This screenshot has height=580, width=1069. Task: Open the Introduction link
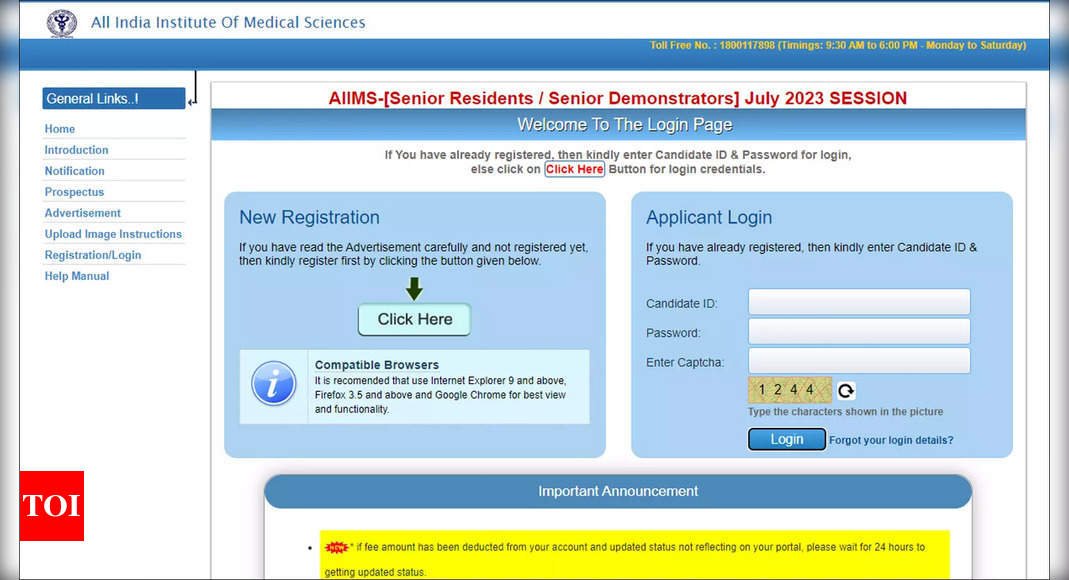point(76,150)
